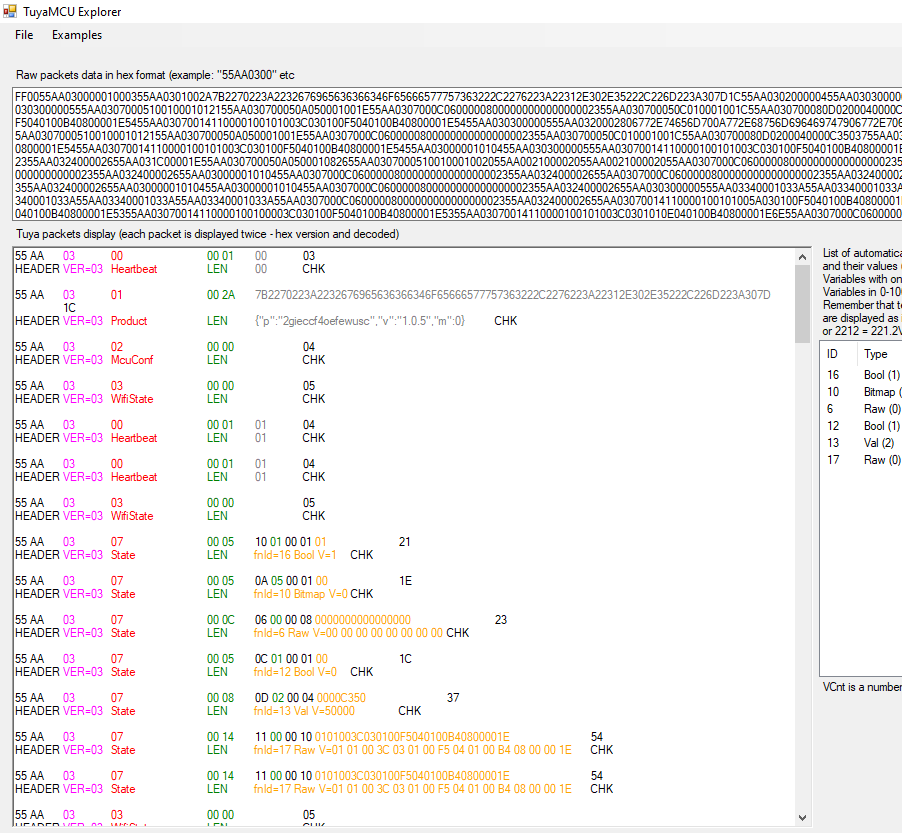
Task: Click the 'fnId=16 Bool V=1' decoded text
Action: (295, 555)
